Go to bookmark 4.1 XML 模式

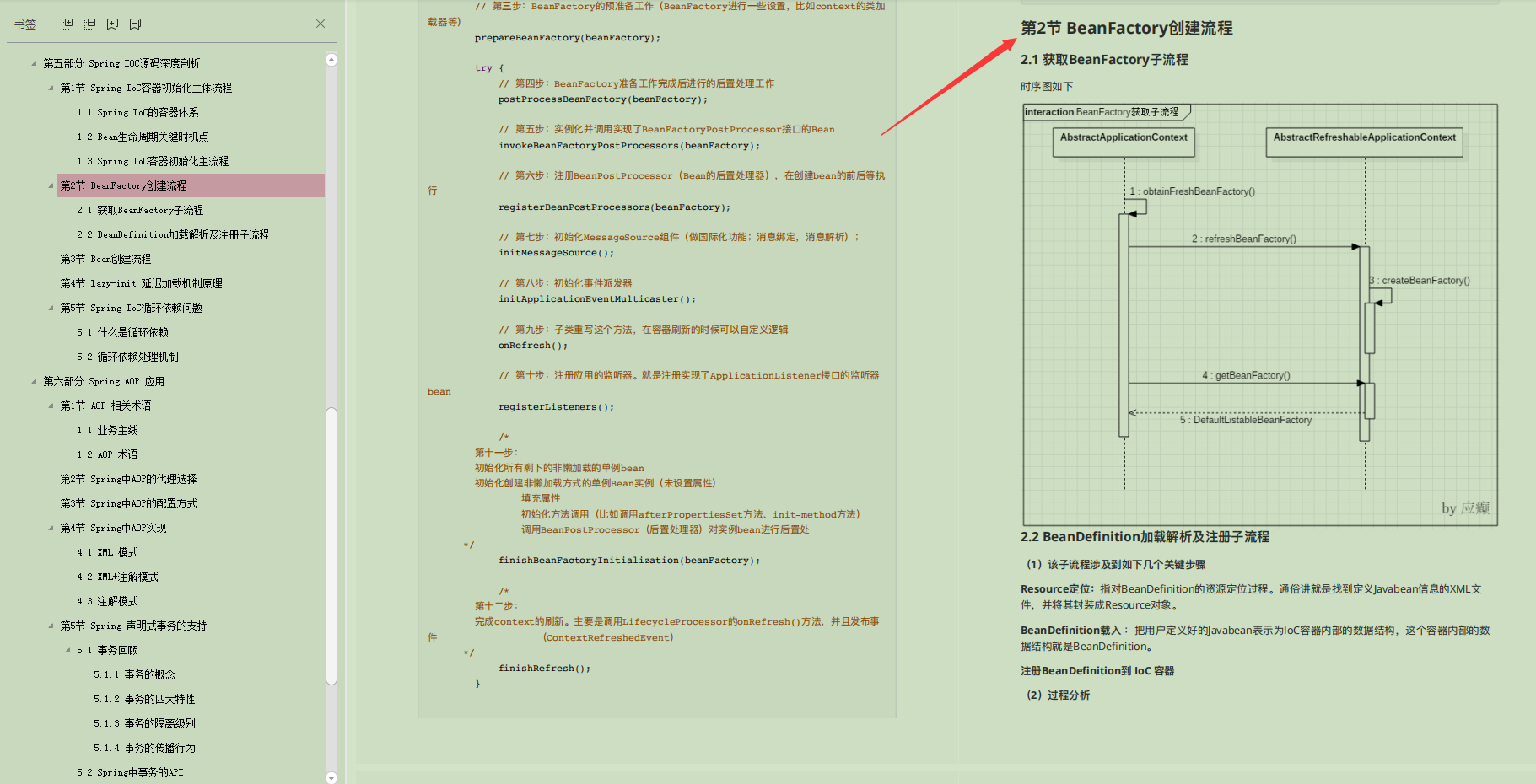(x=107, y=552)
